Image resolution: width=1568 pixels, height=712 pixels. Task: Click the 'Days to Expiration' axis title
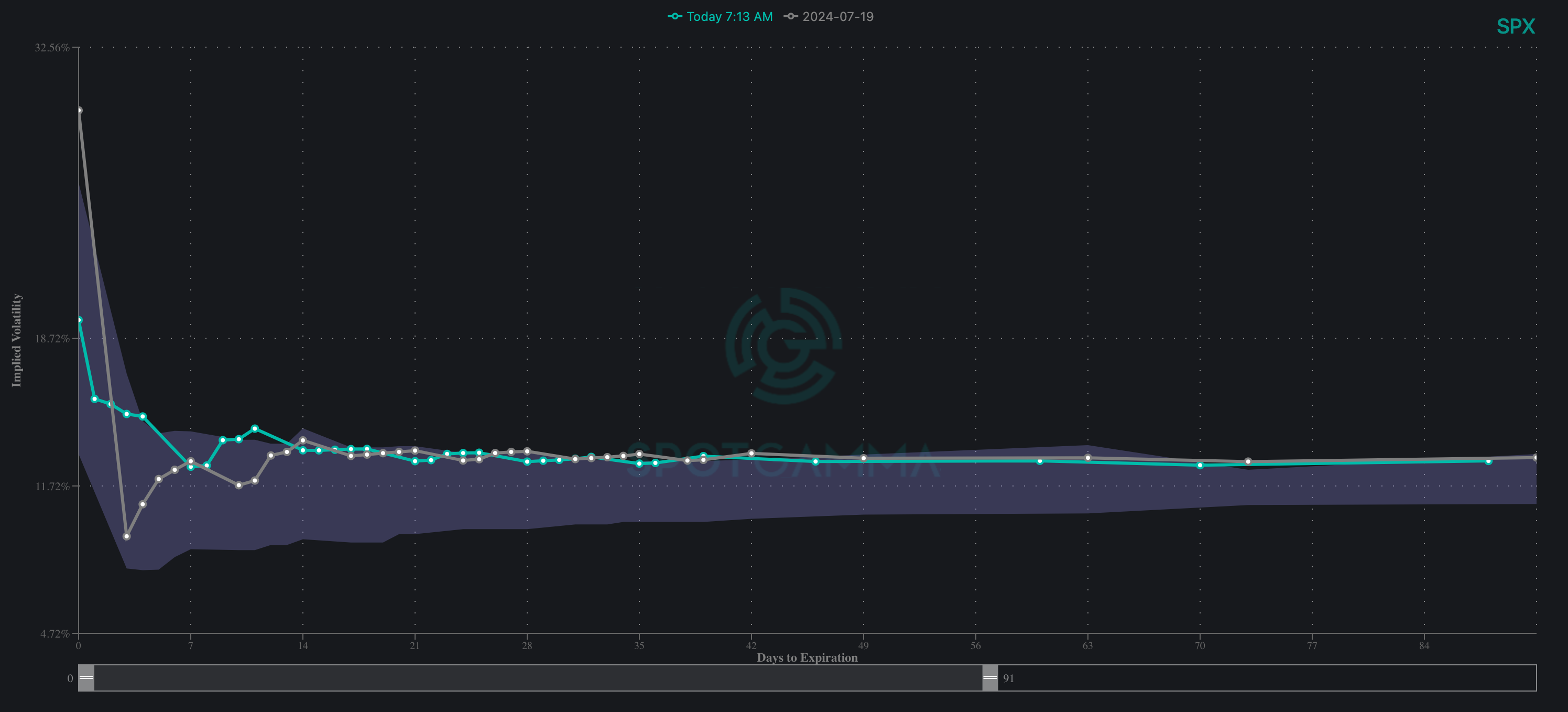tap(807, 658)
